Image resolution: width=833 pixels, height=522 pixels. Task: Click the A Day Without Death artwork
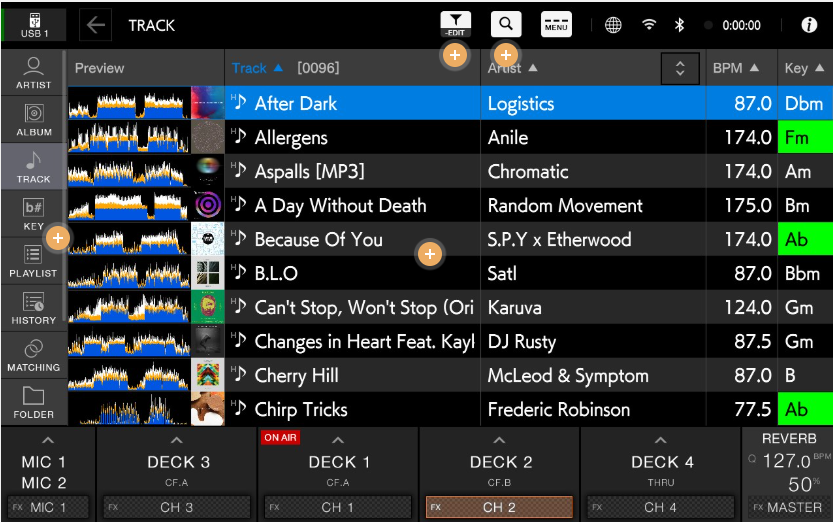(x=208, y=206)
